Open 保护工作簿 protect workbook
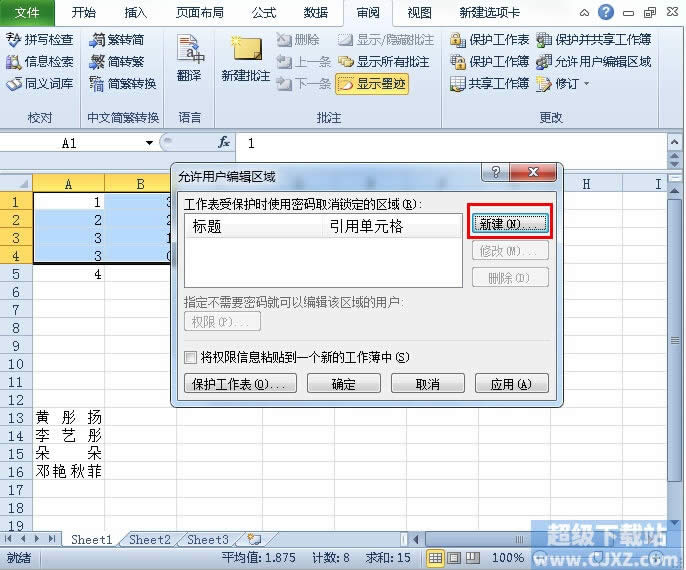 coord(490,62)
